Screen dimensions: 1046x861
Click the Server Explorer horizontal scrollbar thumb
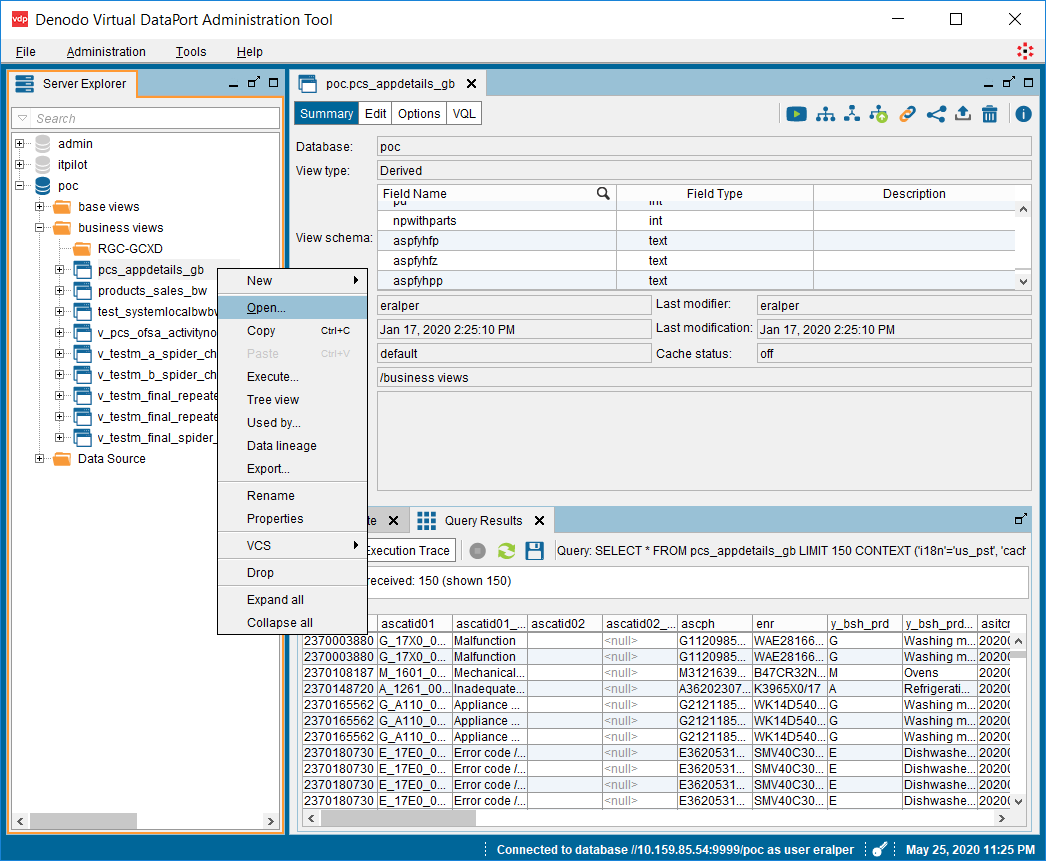pyautogui.click(x=83, y=821)
